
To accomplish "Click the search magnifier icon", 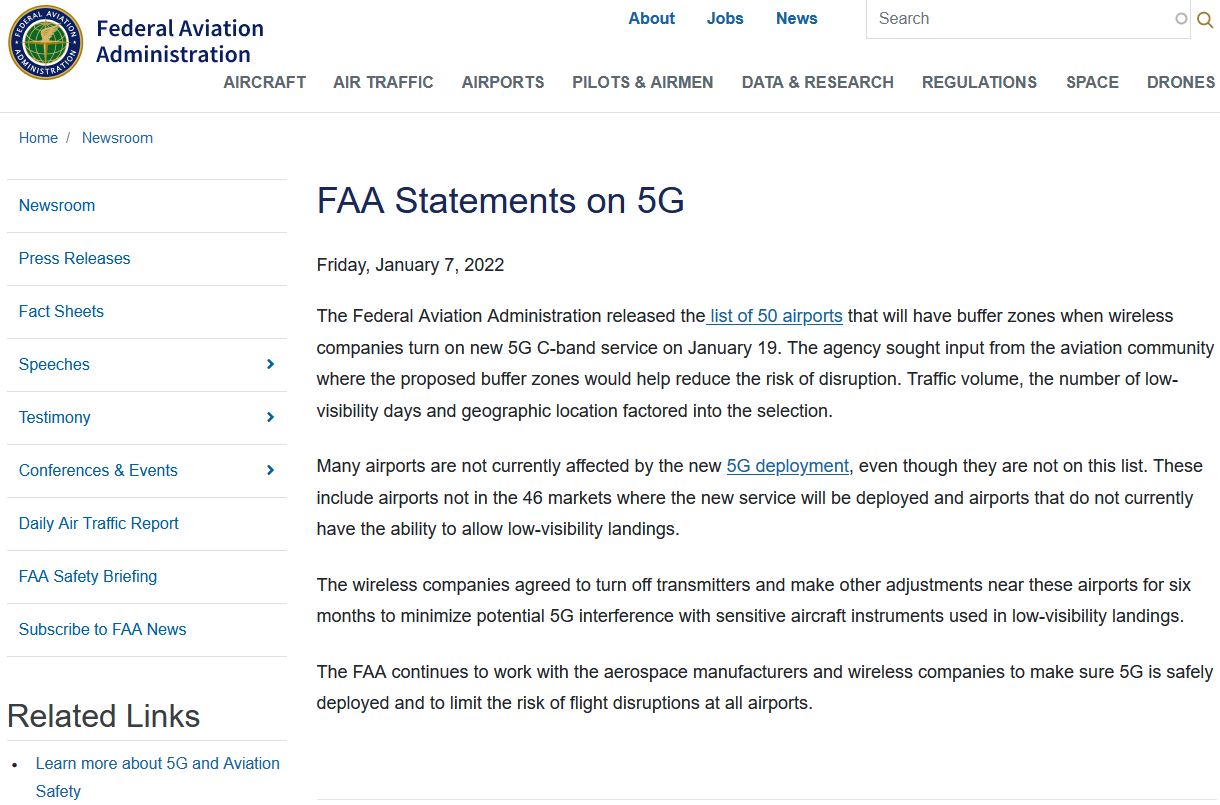I will click(1205, 19).
